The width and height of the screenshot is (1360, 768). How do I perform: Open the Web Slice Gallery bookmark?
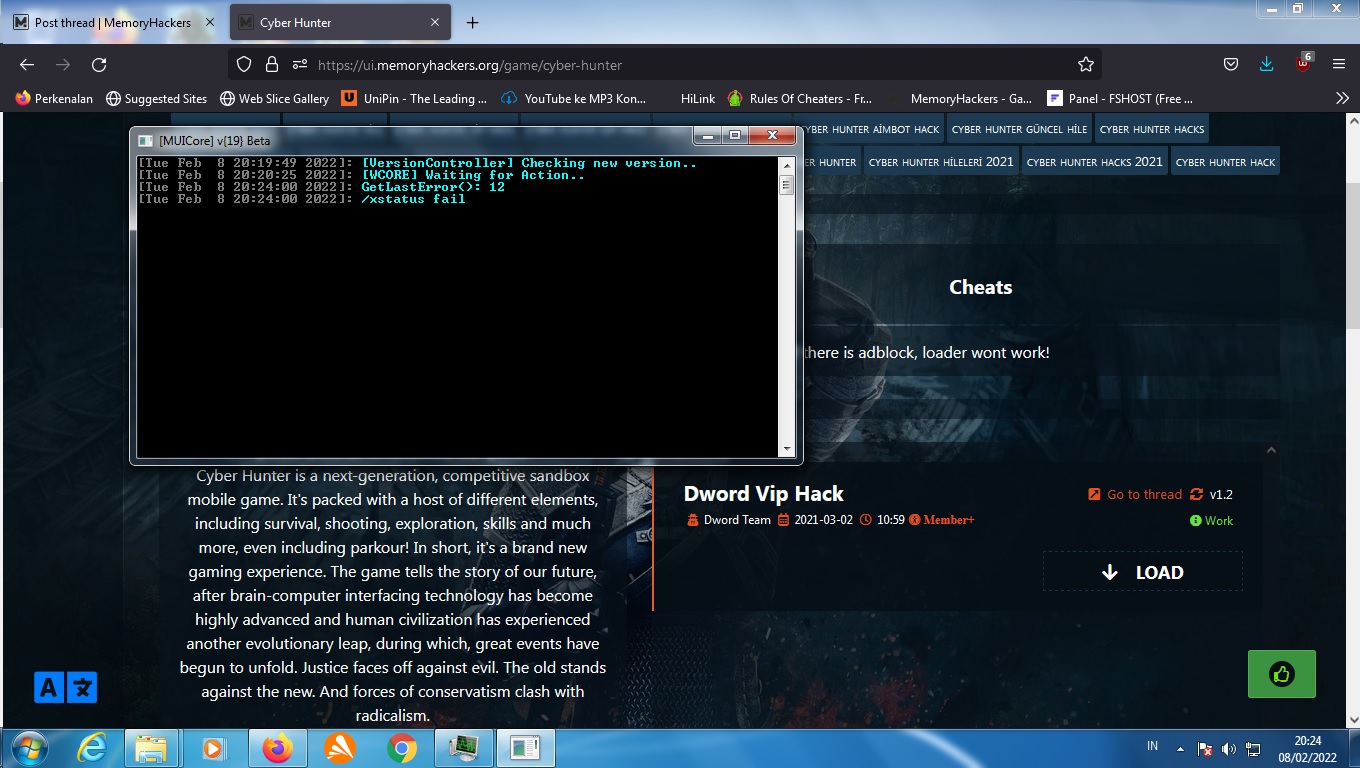point(274,98)
